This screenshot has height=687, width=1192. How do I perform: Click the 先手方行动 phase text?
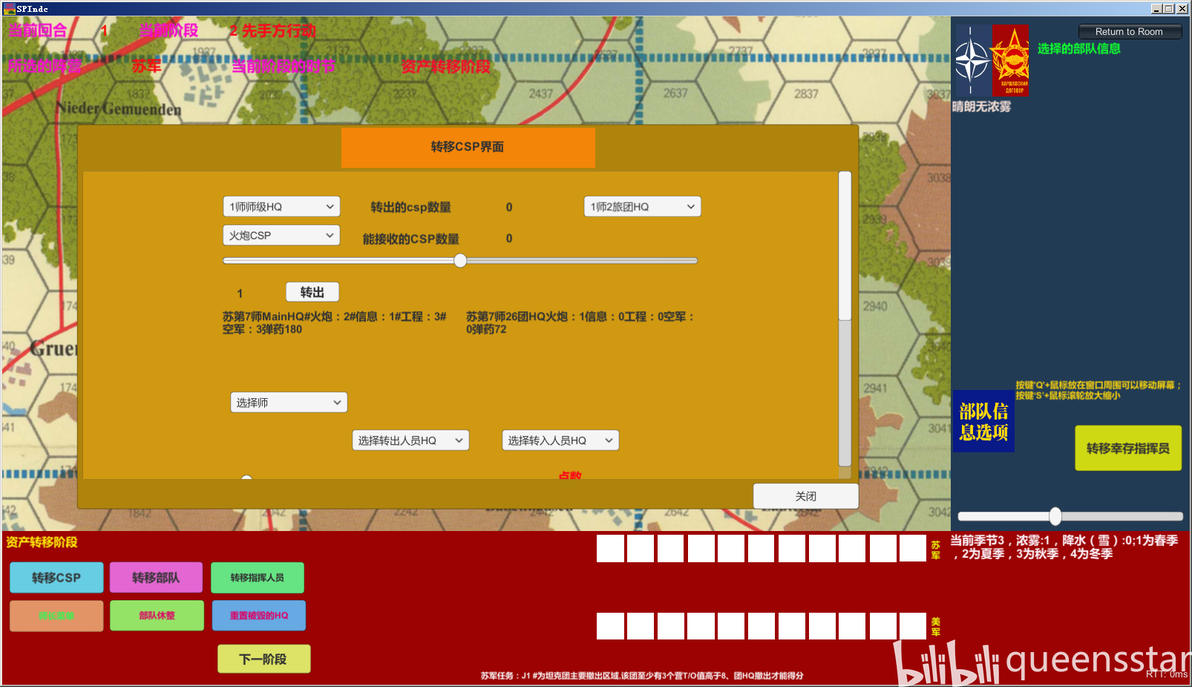click(x=278, y=31)
